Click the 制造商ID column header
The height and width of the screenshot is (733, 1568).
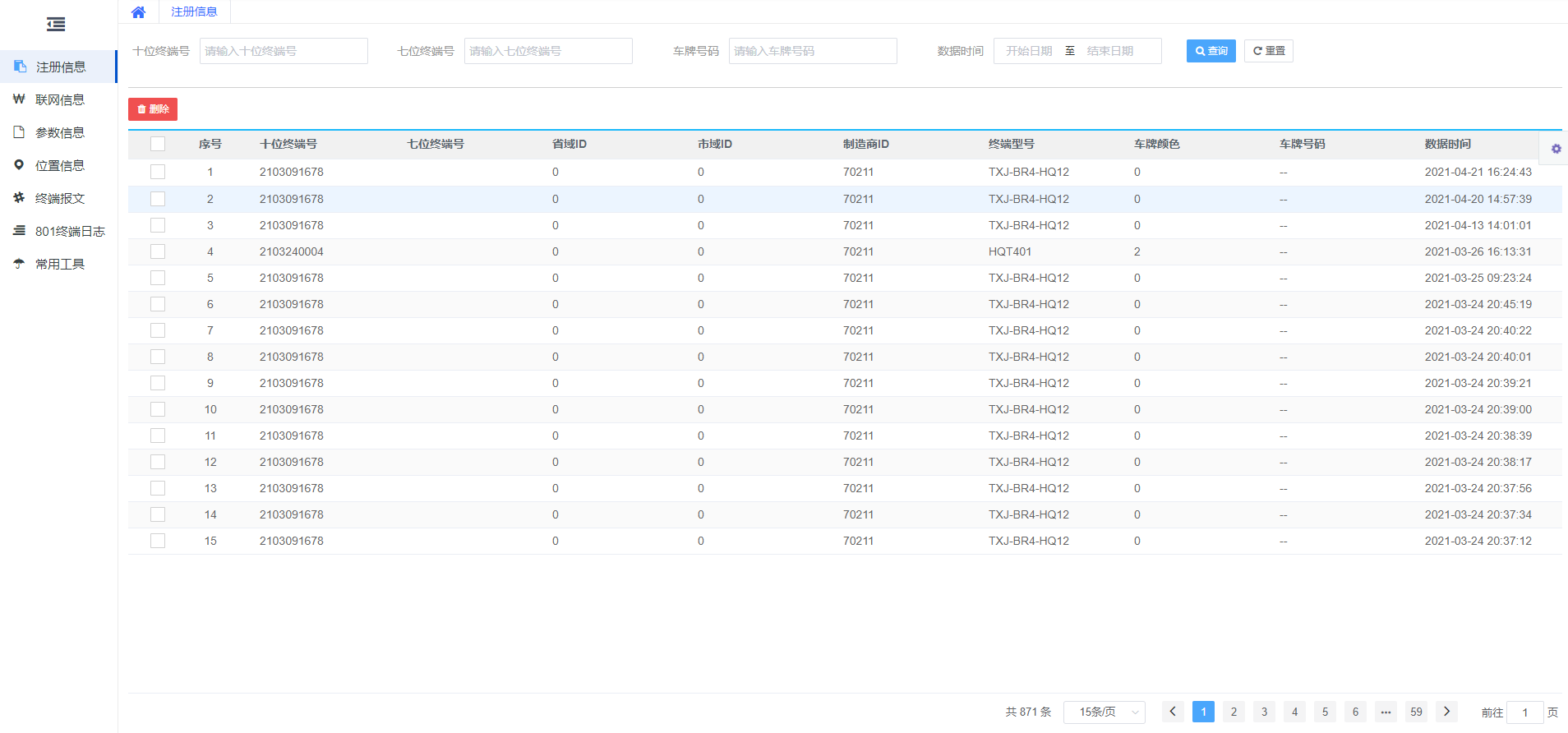tap(866, 144)
